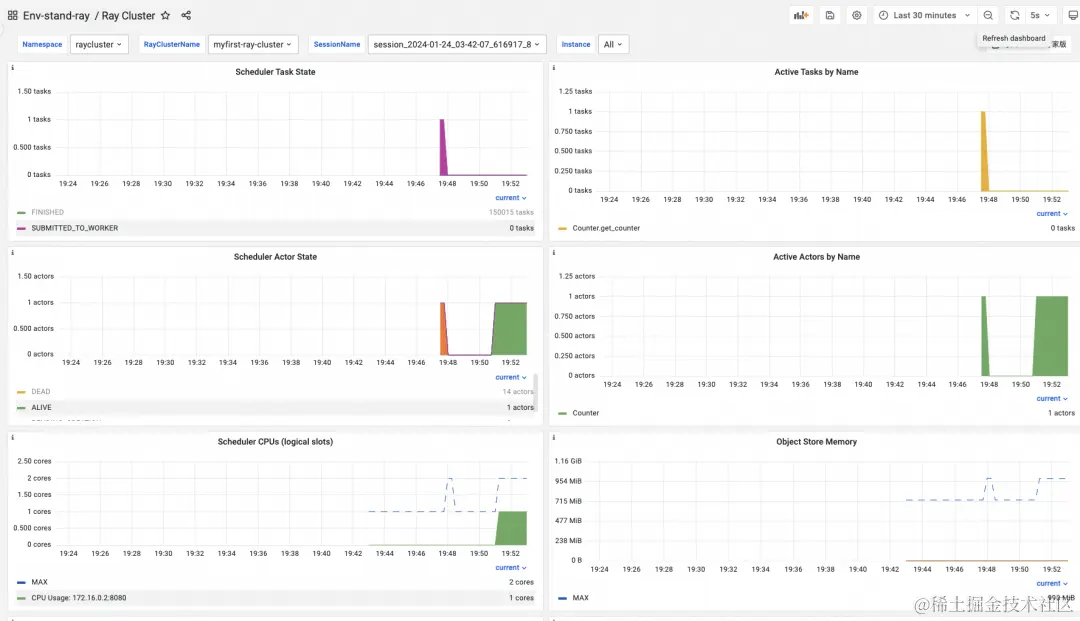
Task: Sort by current in Active Actors legend
Action: (1052, 399)
